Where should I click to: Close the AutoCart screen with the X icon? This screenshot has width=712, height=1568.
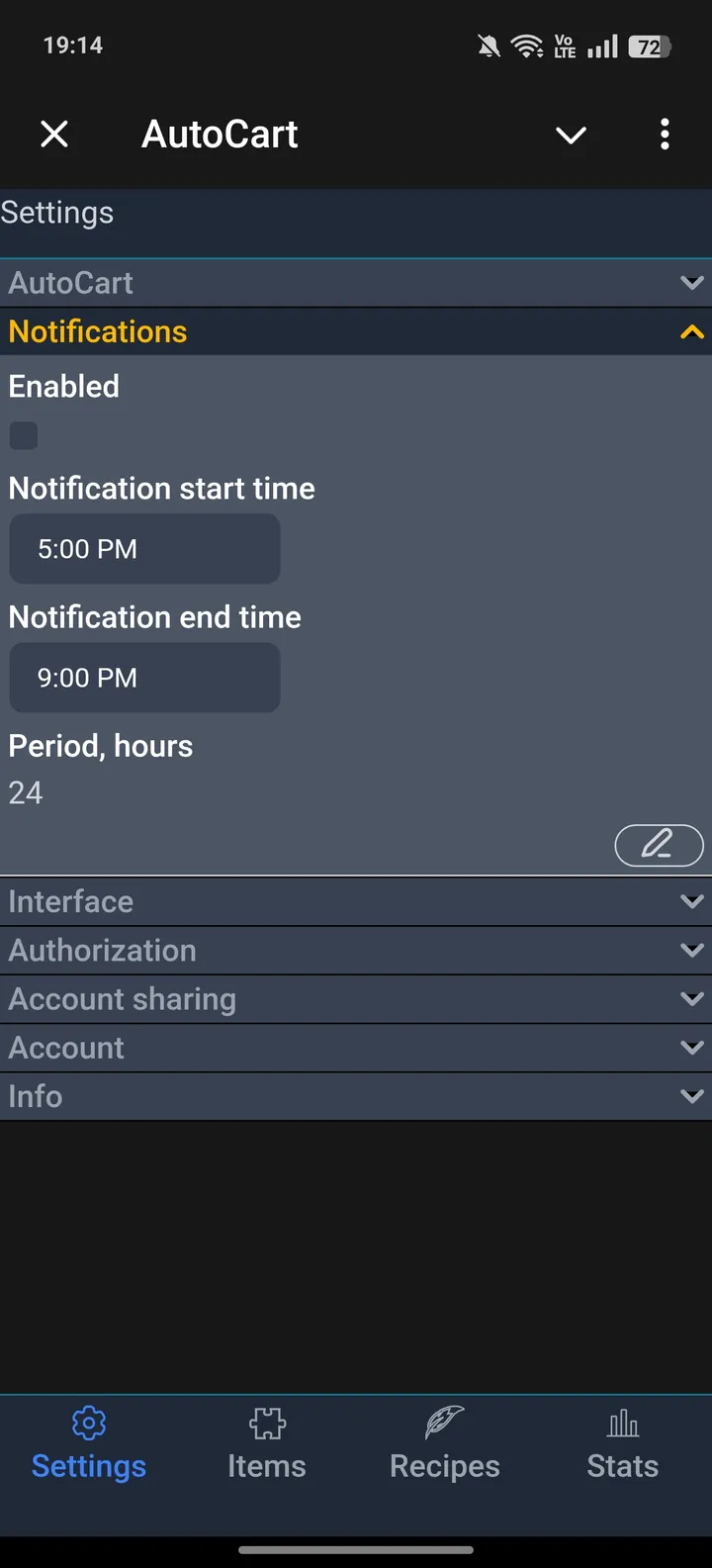pos(54,135)
